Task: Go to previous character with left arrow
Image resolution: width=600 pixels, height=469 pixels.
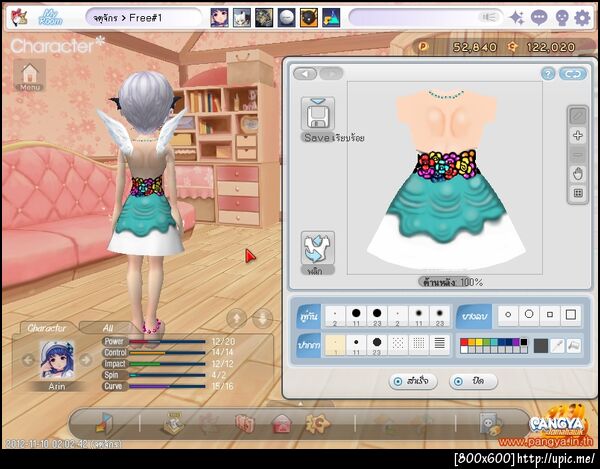Action: tap(28, 360)
